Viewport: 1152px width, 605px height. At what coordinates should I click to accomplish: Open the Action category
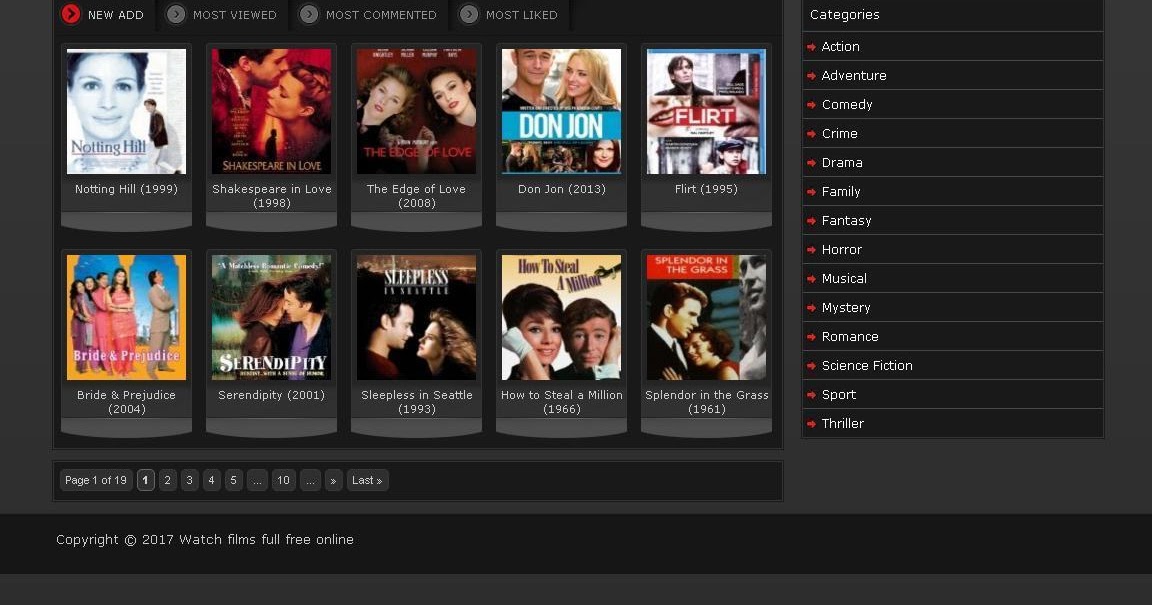pyautogui.click(x=840, y=46)
